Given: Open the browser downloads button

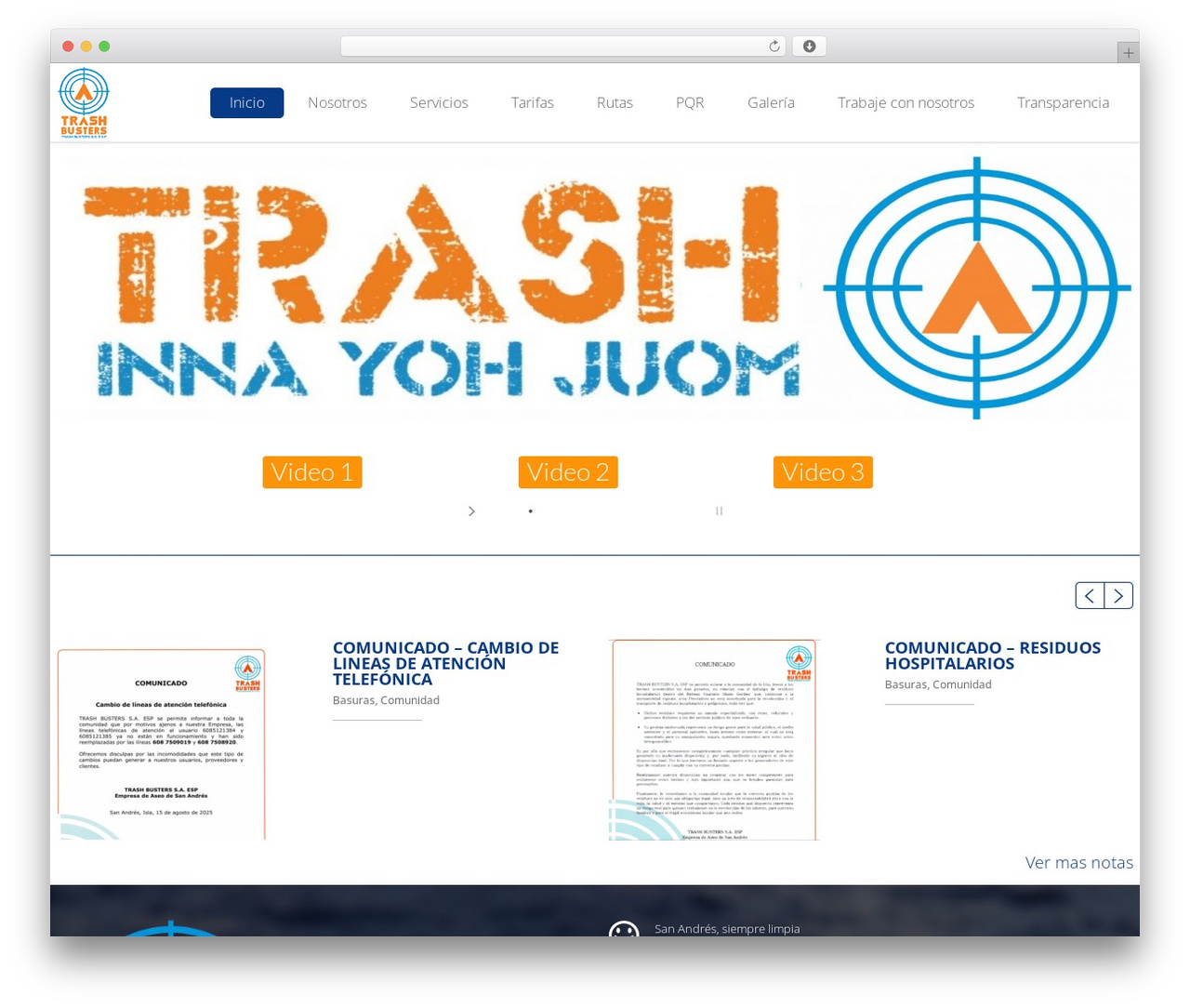Looking at the screenshot, I should point(810,46).
